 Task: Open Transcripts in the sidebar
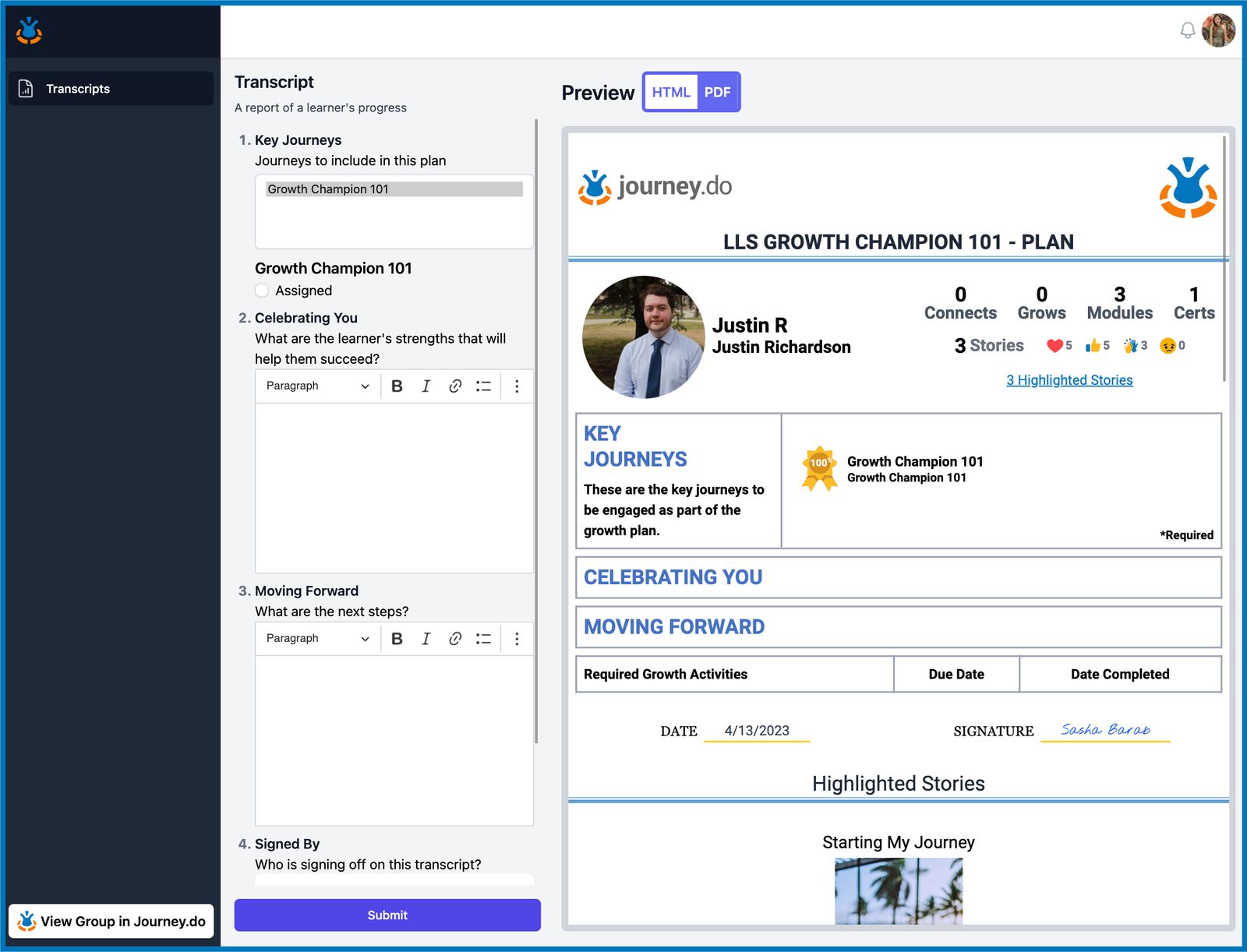tap(111, 88)
